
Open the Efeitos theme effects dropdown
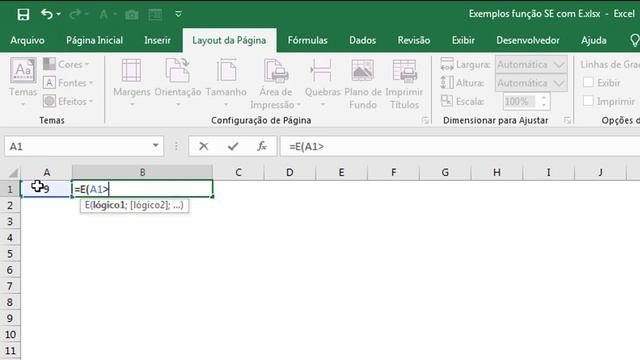68,101
